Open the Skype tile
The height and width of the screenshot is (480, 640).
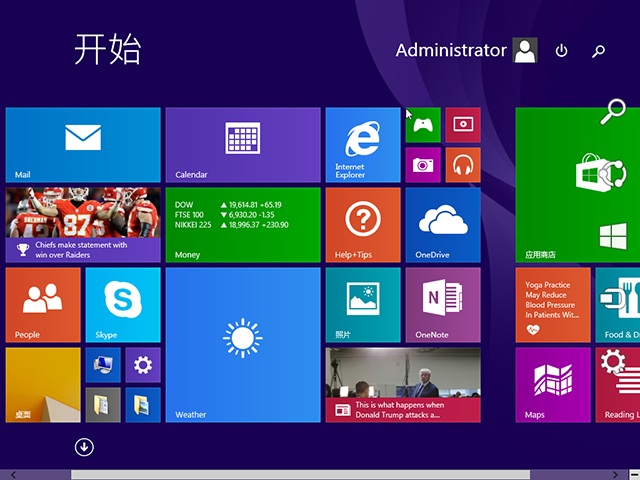pos(123,305)
